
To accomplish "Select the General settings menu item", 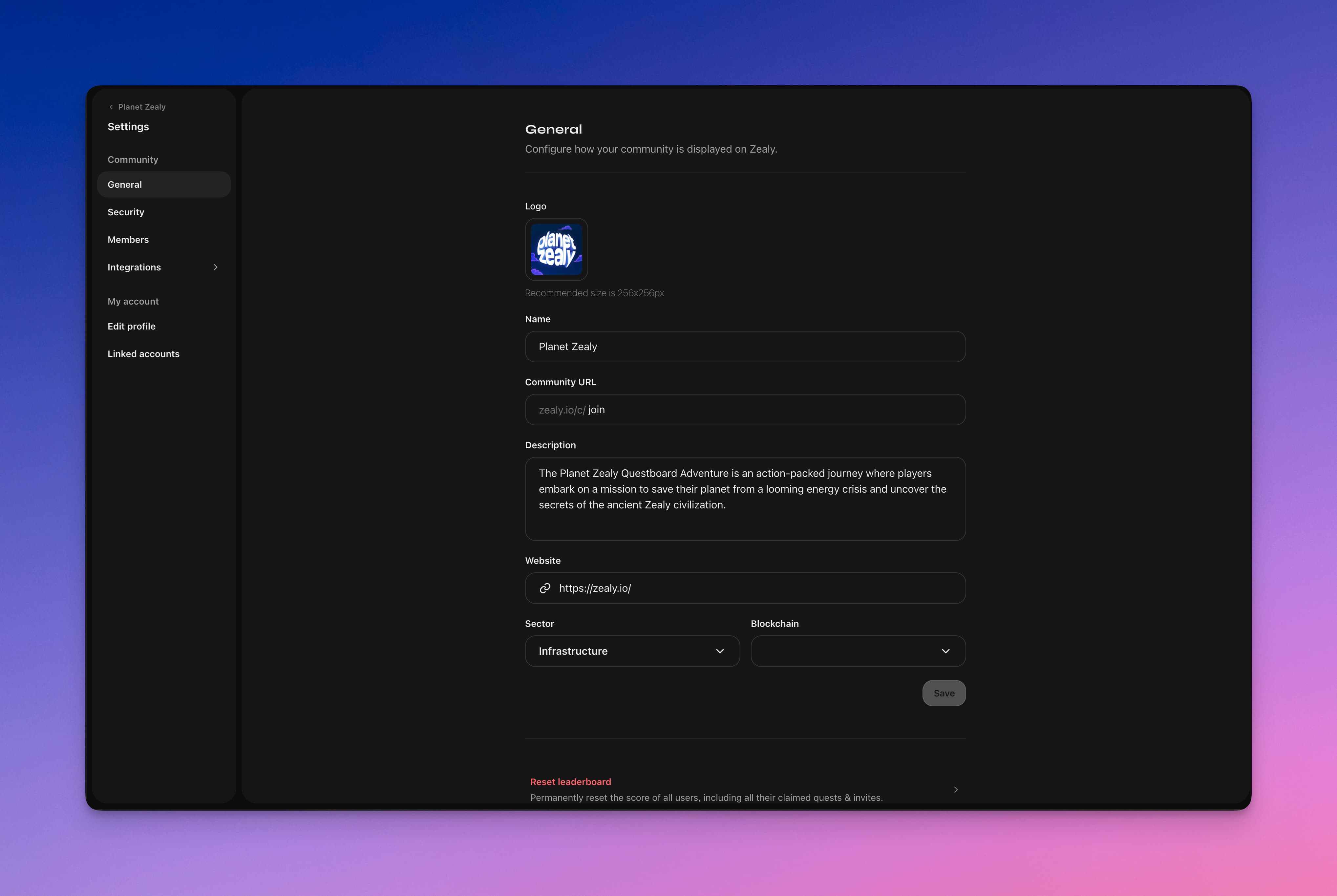I will pyautogui.click(x=163, y=184).
